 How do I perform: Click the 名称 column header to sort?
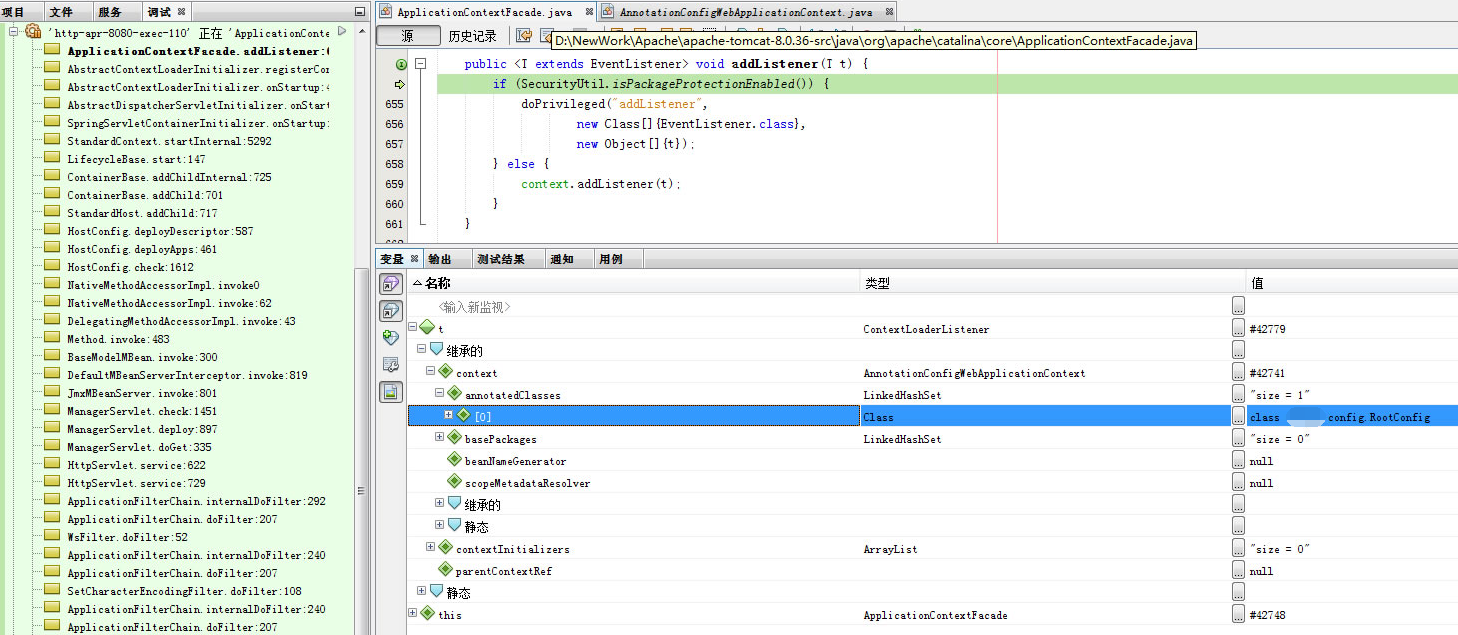[x=633, y=283]
